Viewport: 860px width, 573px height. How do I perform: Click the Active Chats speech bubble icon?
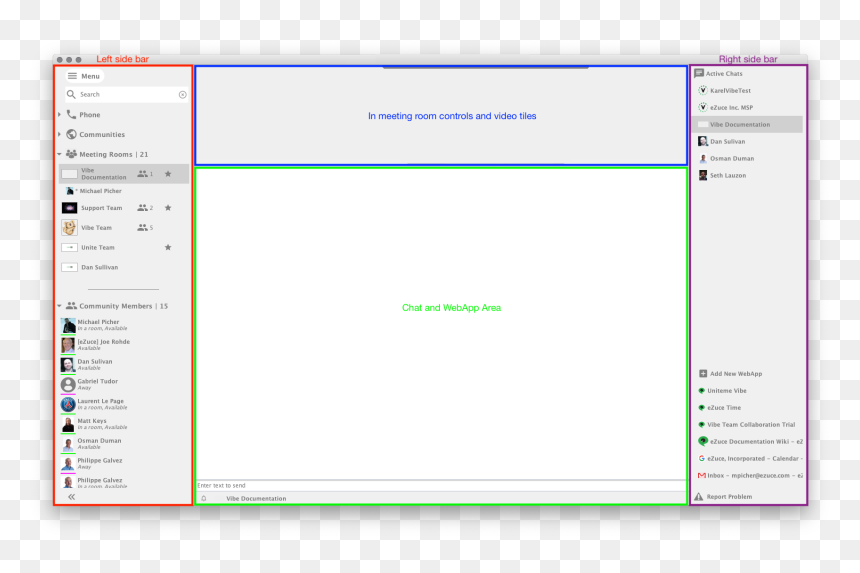(699, 73)
